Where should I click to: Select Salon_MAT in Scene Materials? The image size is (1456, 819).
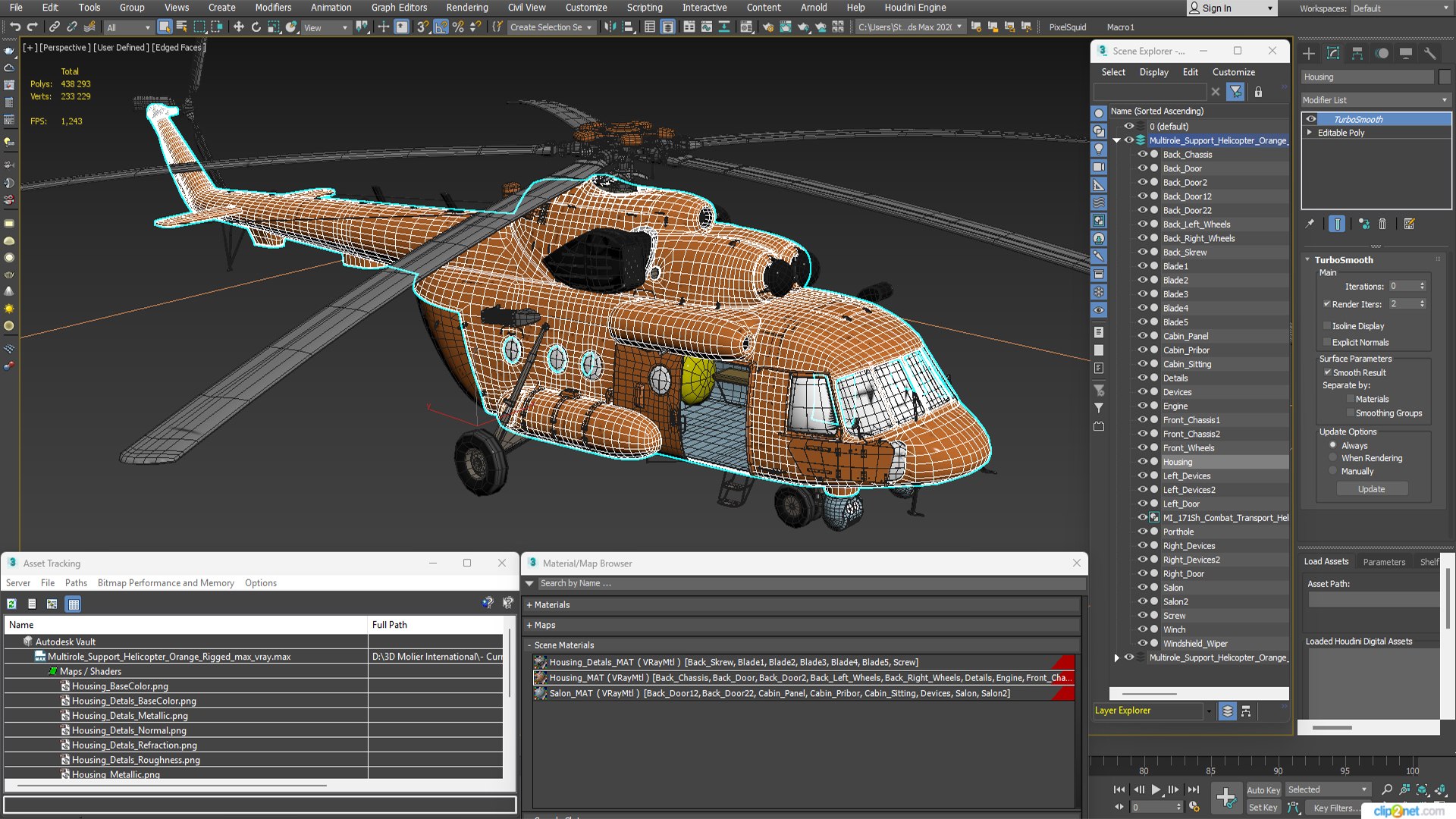(x=804, y=693)
